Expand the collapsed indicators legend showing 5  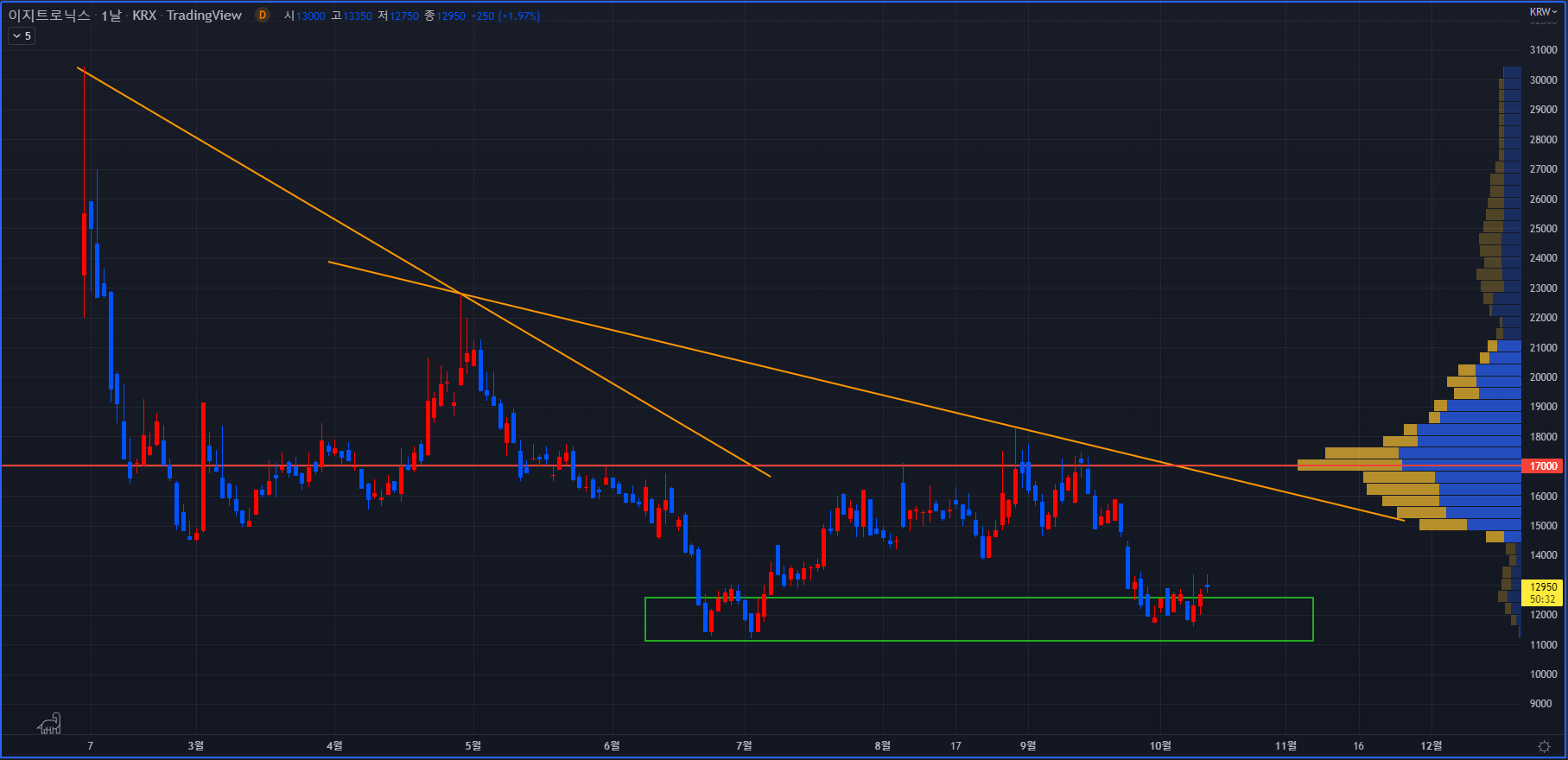(x=22, y=36)
